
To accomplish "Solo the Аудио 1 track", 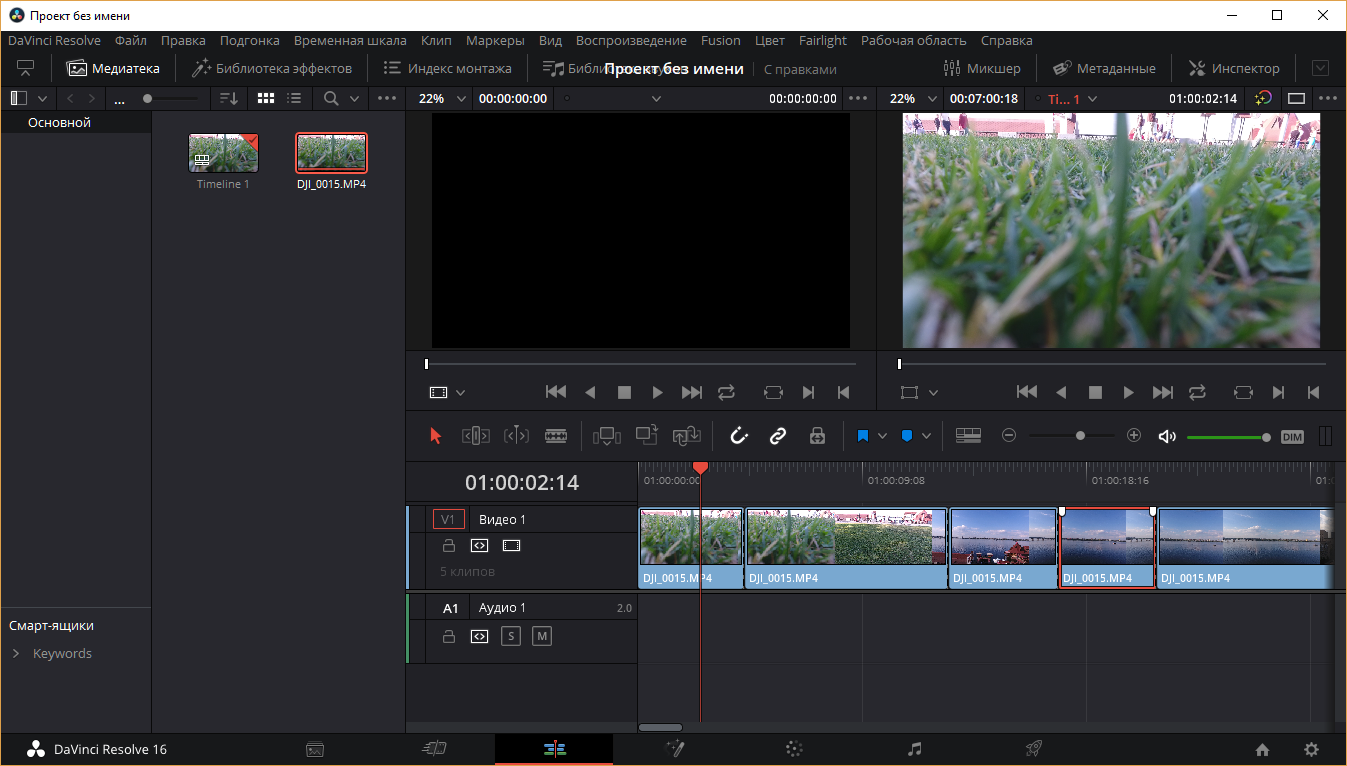I will click(x=511, y=636).
